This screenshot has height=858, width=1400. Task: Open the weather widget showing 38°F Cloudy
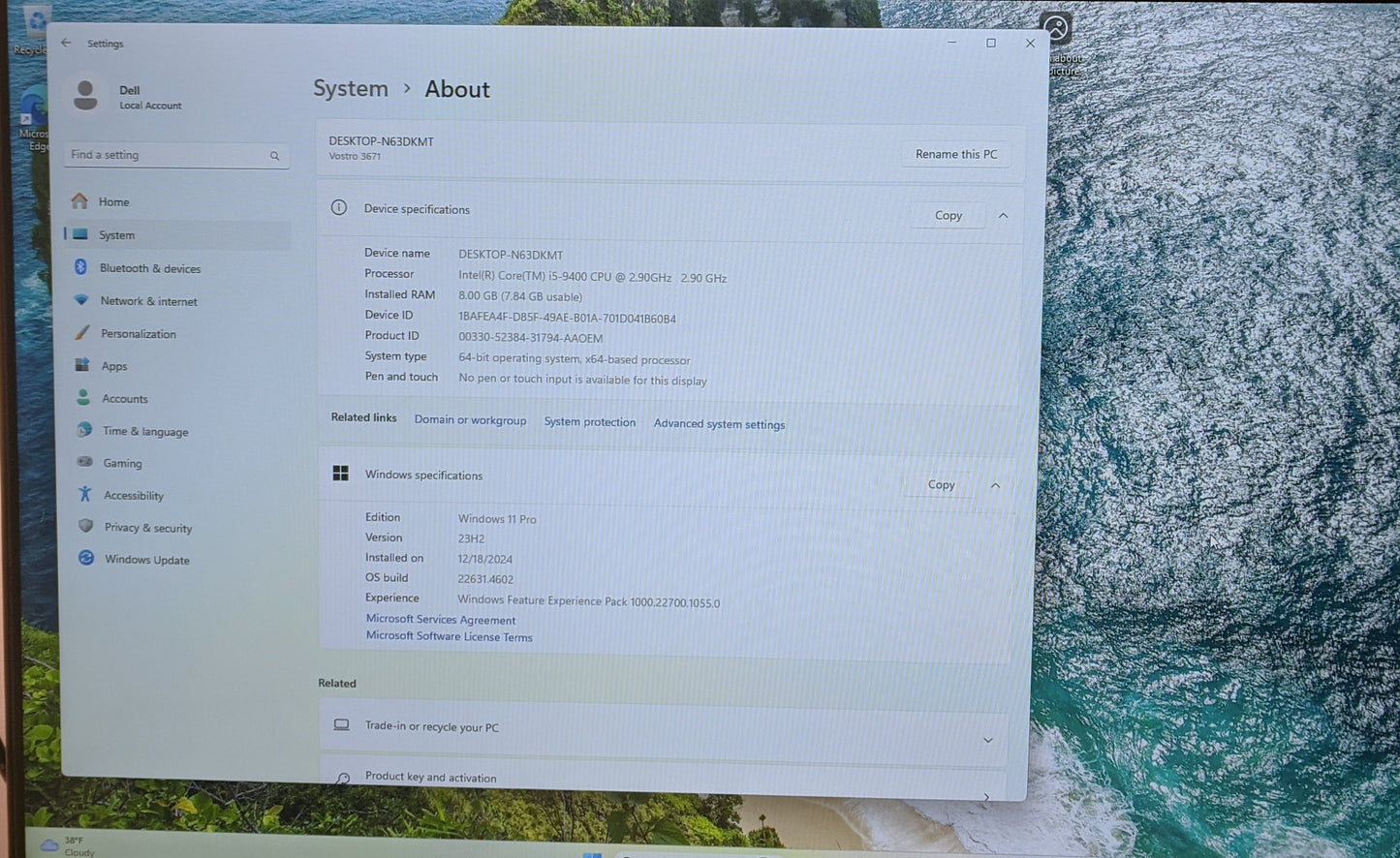(68, 845)
